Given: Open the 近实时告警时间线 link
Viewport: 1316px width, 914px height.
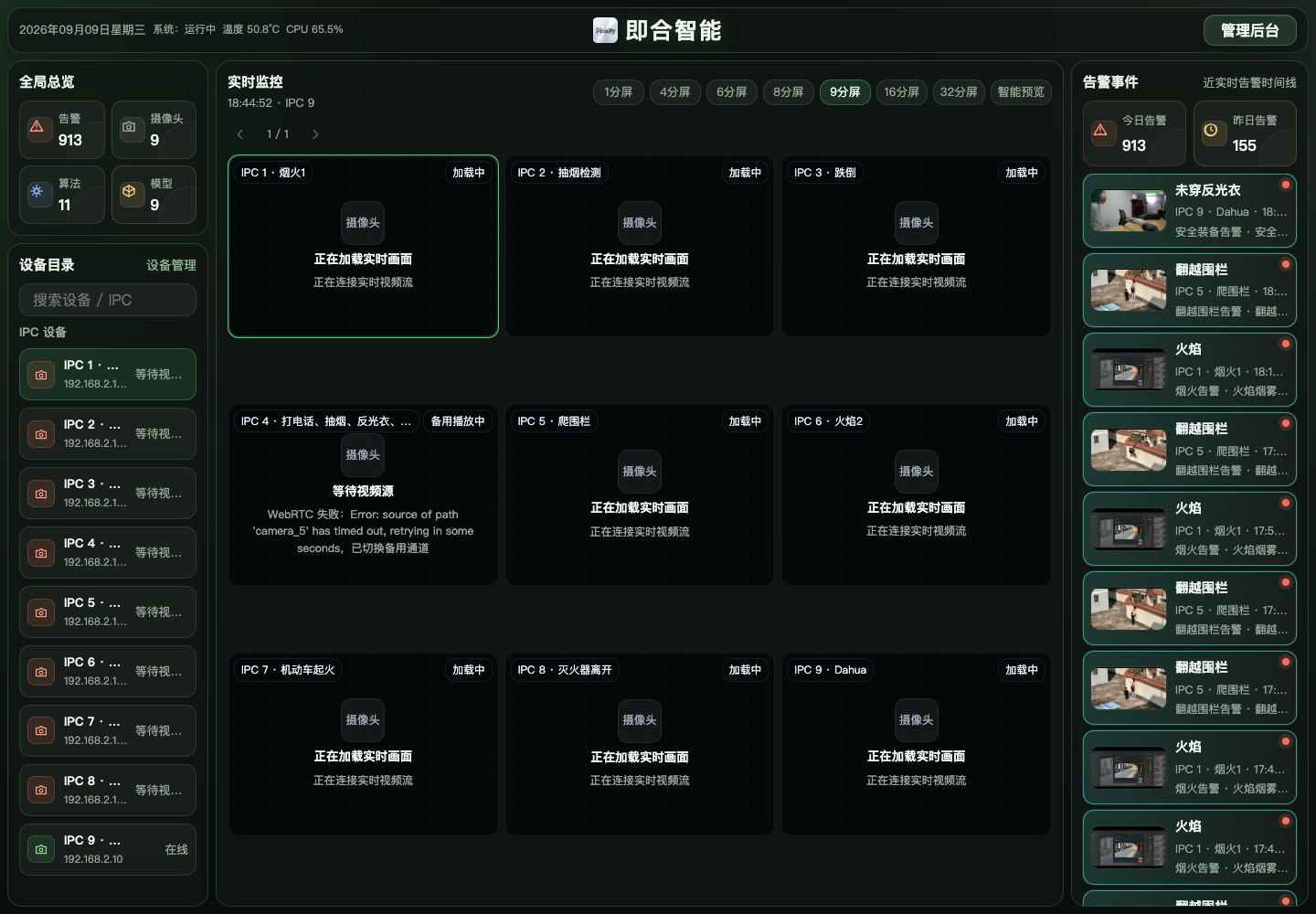Looking at the screenshot, I should (1249, 83).
